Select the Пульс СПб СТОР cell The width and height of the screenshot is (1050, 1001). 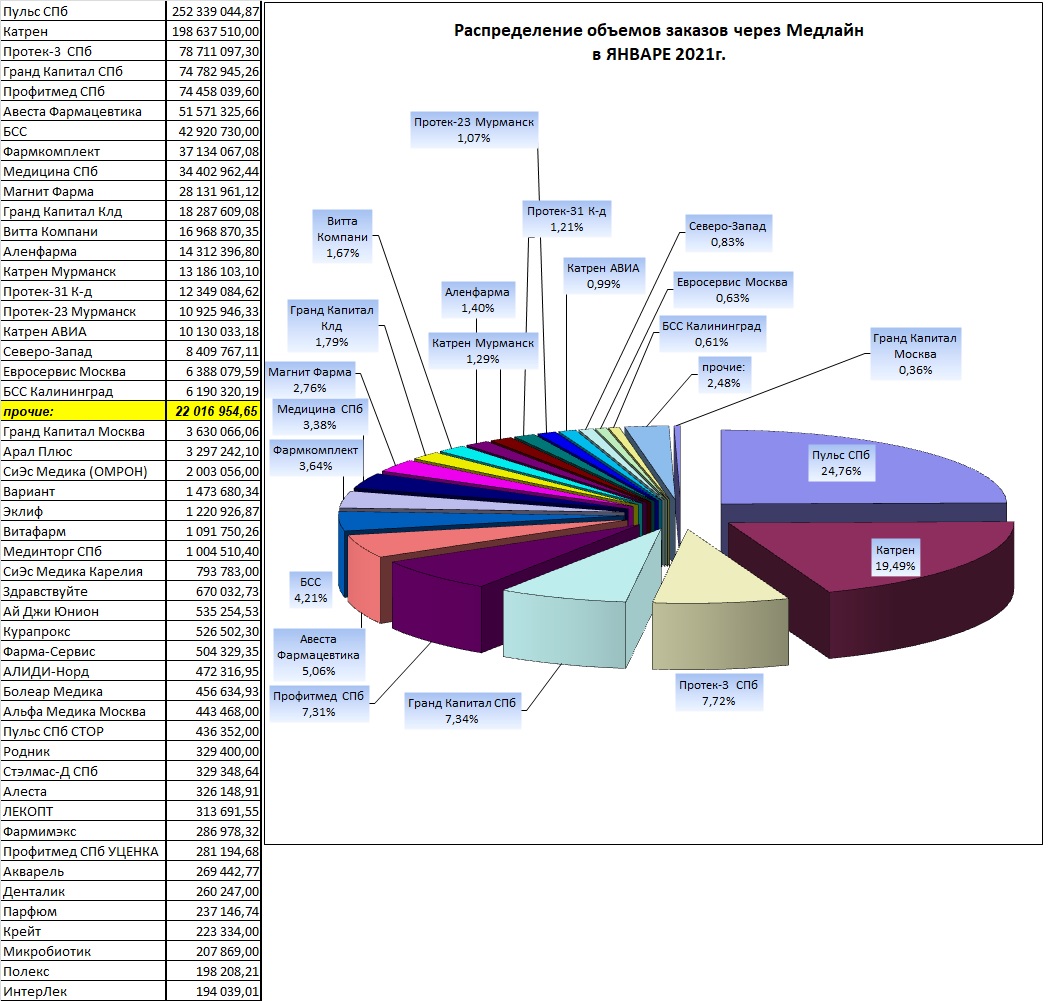pos(83,732)
